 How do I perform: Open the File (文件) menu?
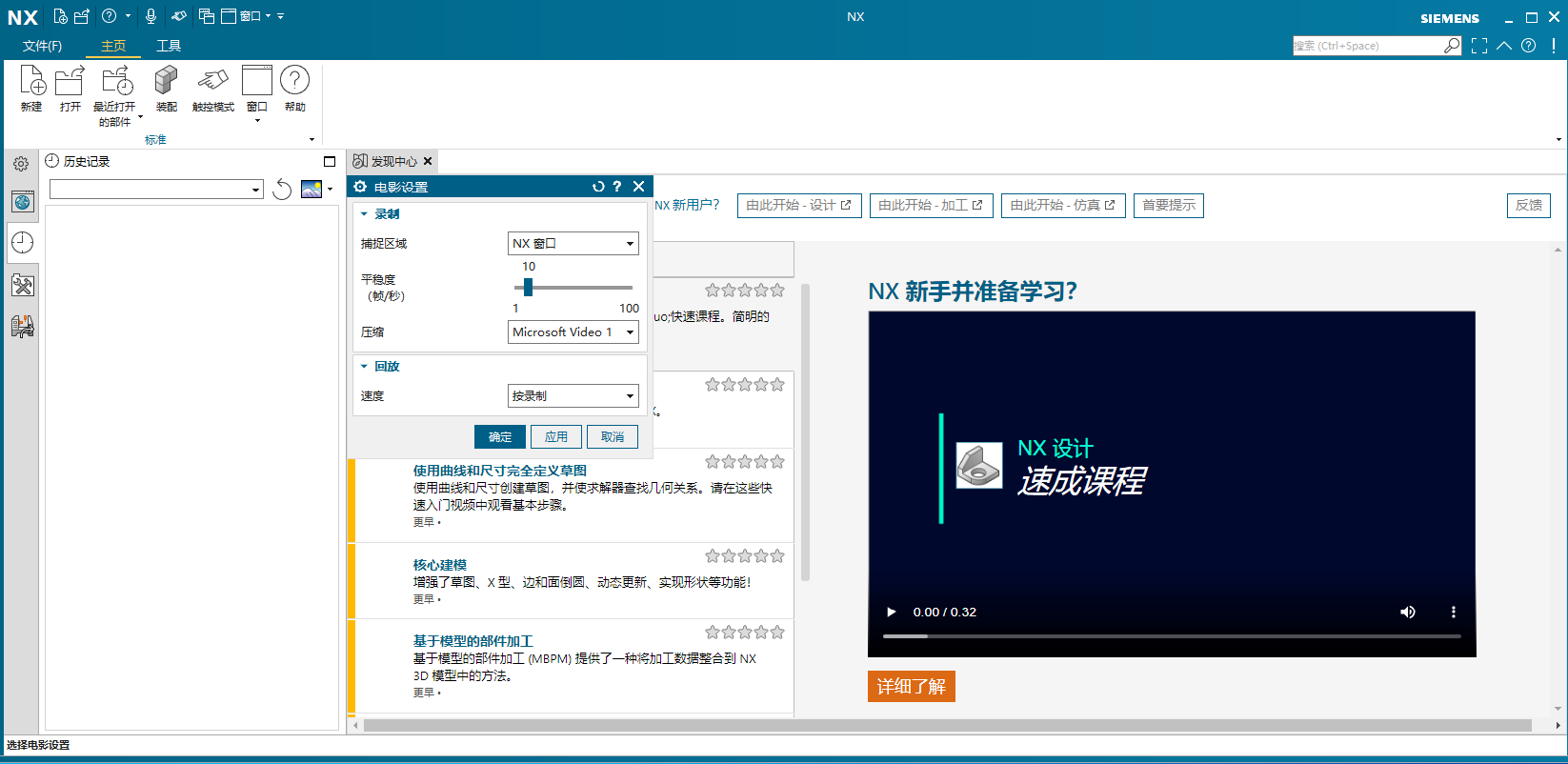(x=43, y=46)
